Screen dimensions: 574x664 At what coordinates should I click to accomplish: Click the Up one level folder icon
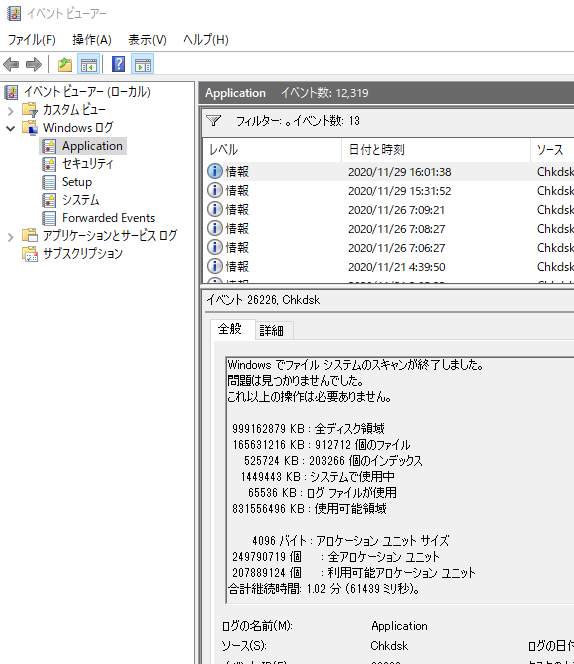coord(65,65)
